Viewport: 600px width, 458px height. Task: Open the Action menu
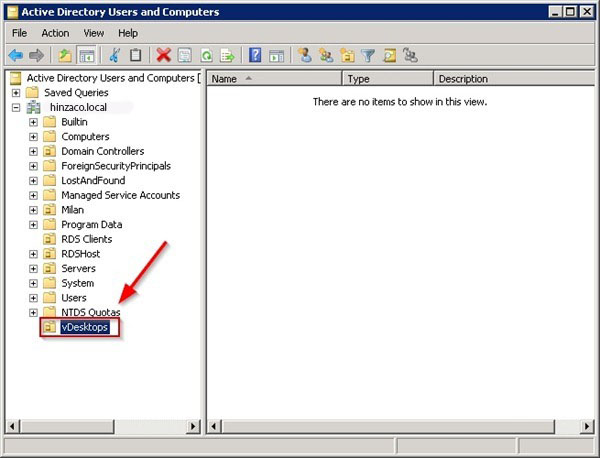55,33
